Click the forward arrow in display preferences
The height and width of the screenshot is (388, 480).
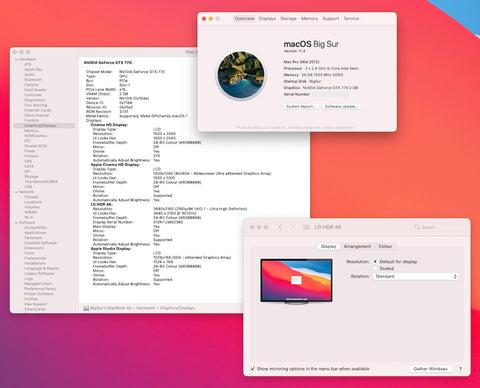point(293,227)
